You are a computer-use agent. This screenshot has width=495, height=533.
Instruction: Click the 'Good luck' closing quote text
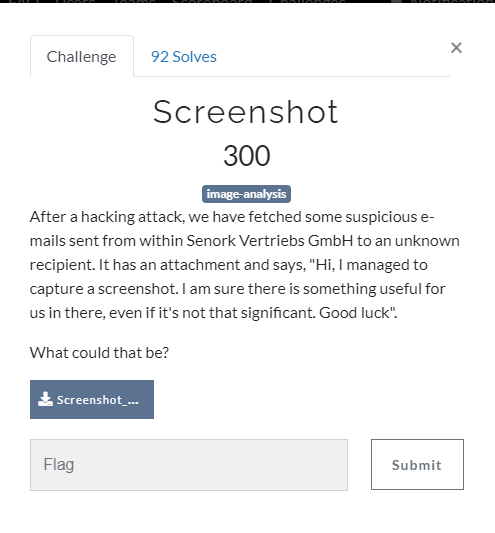click(x=358, y=313)
